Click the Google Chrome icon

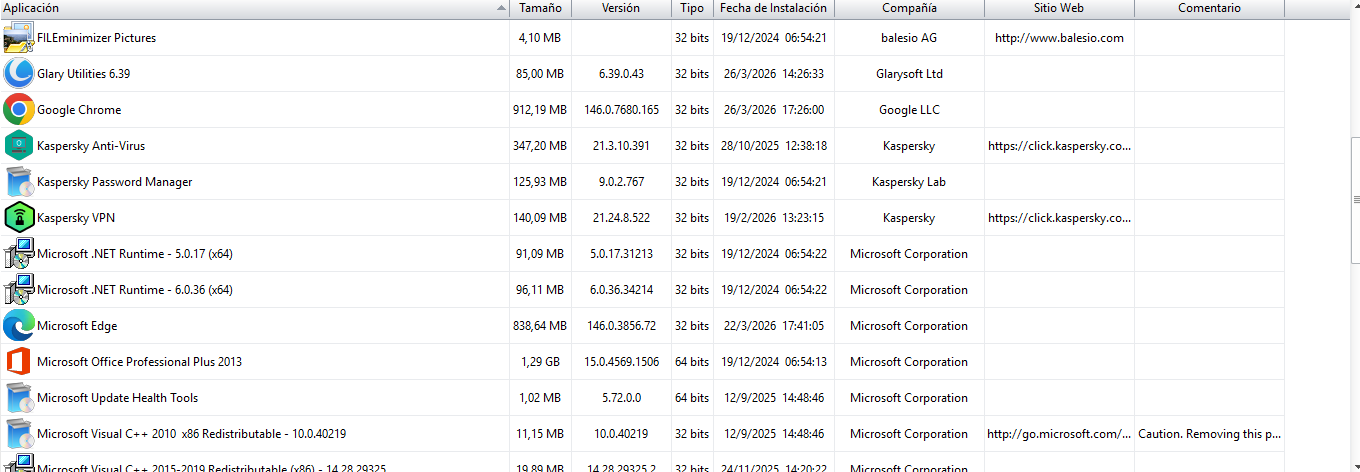coord(19,110)
